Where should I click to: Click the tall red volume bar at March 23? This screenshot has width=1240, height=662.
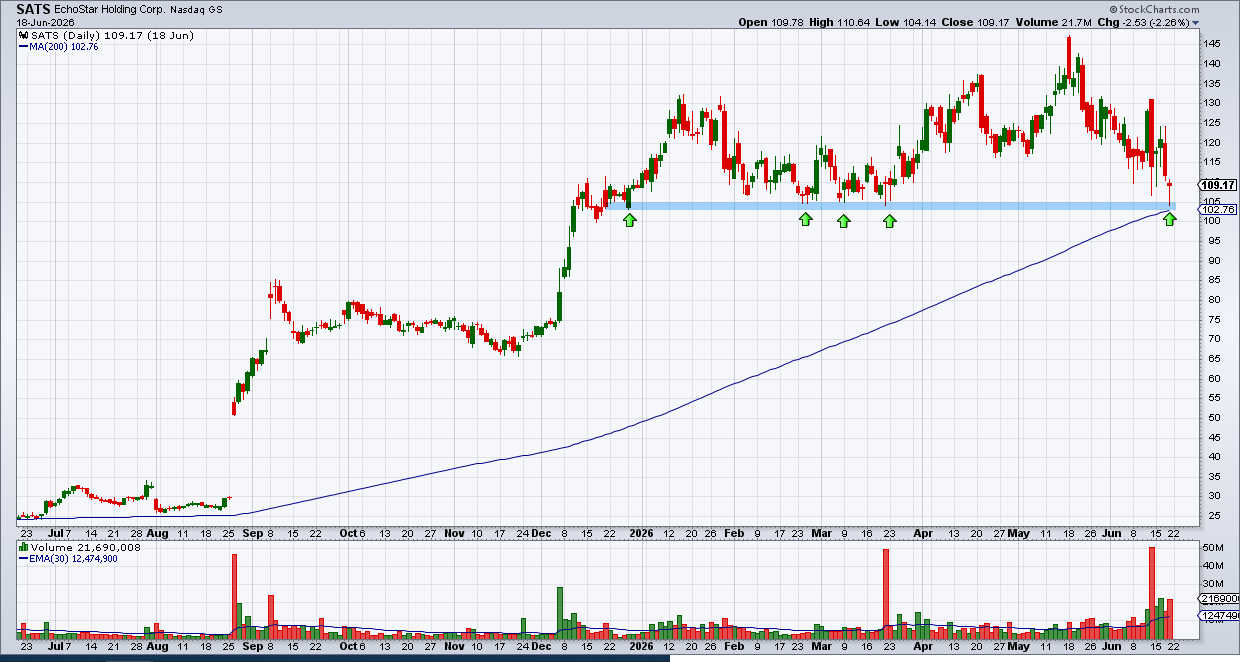[886, 593]
